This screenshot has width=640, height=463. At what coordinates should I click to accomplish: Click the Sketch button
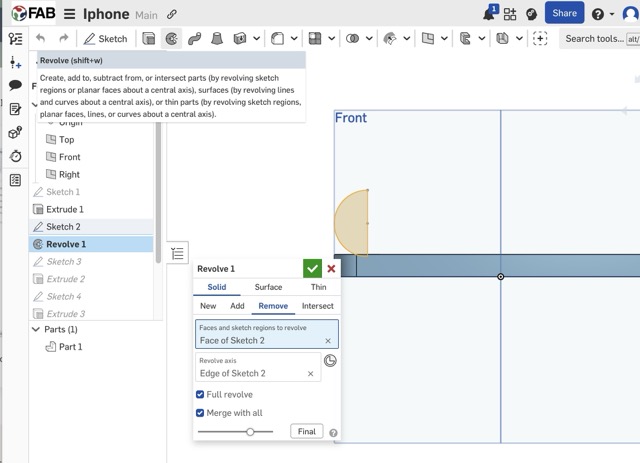[105, 39]
